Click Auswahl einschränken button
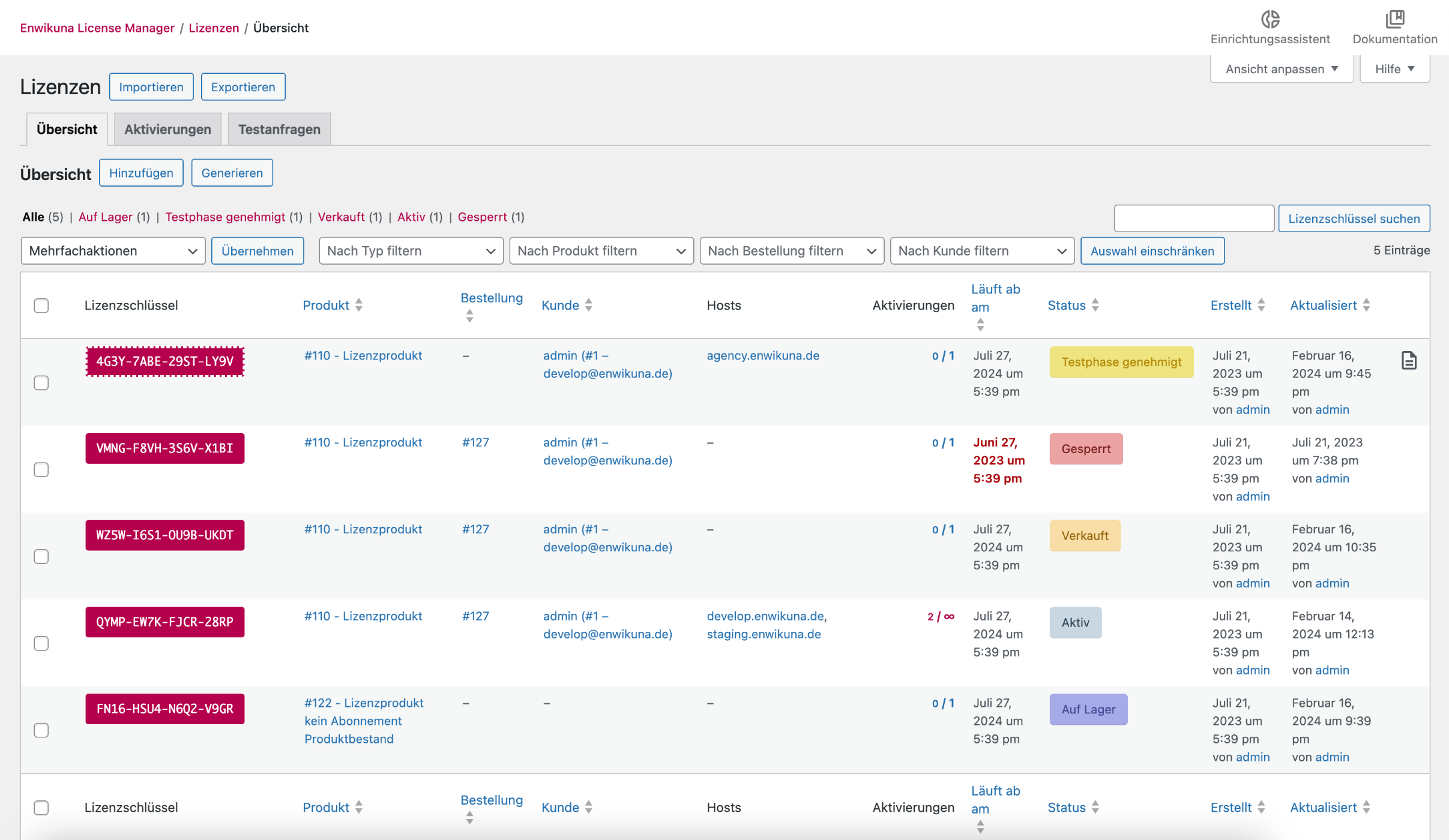The width and height of the screenshot is (1449, 840). pos(1152,251)
